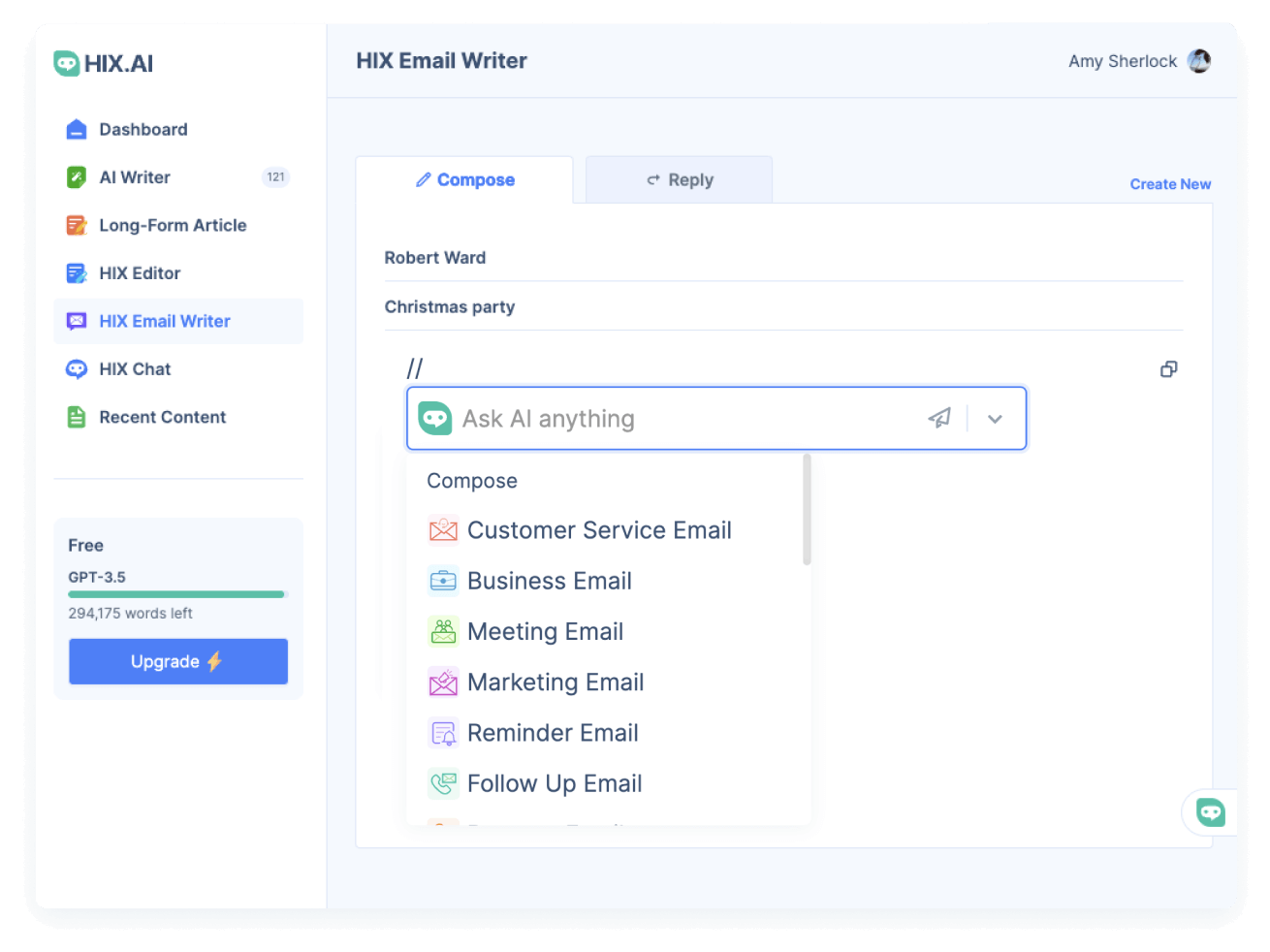Switch to the Compose tab
The height and width of the screenshot is (952, 1270).
point(464,180)
